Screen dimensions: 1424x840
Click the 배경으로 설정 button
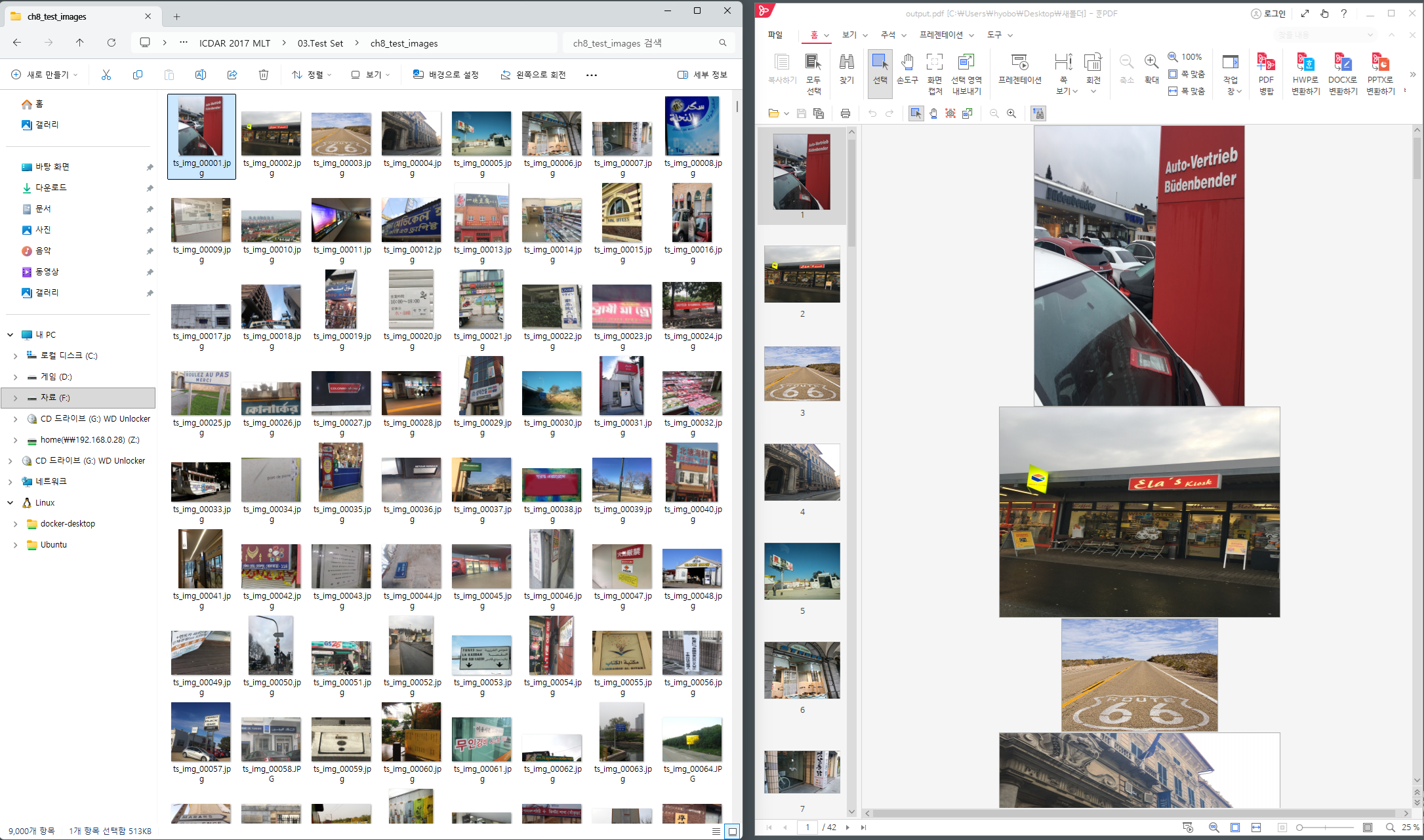coord(446,75)
